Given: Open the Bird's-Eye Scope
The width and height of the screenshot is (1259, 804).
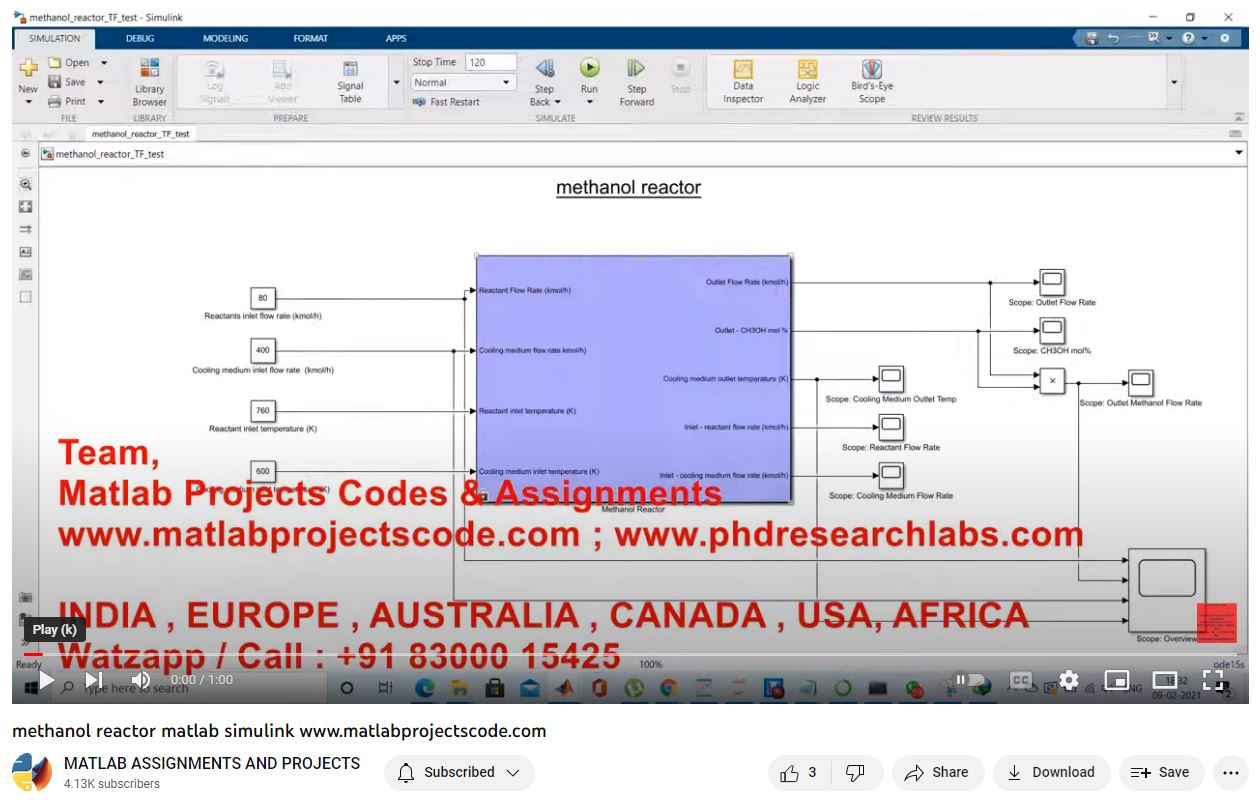Looking at the screenshot, I should click(872, 80).
